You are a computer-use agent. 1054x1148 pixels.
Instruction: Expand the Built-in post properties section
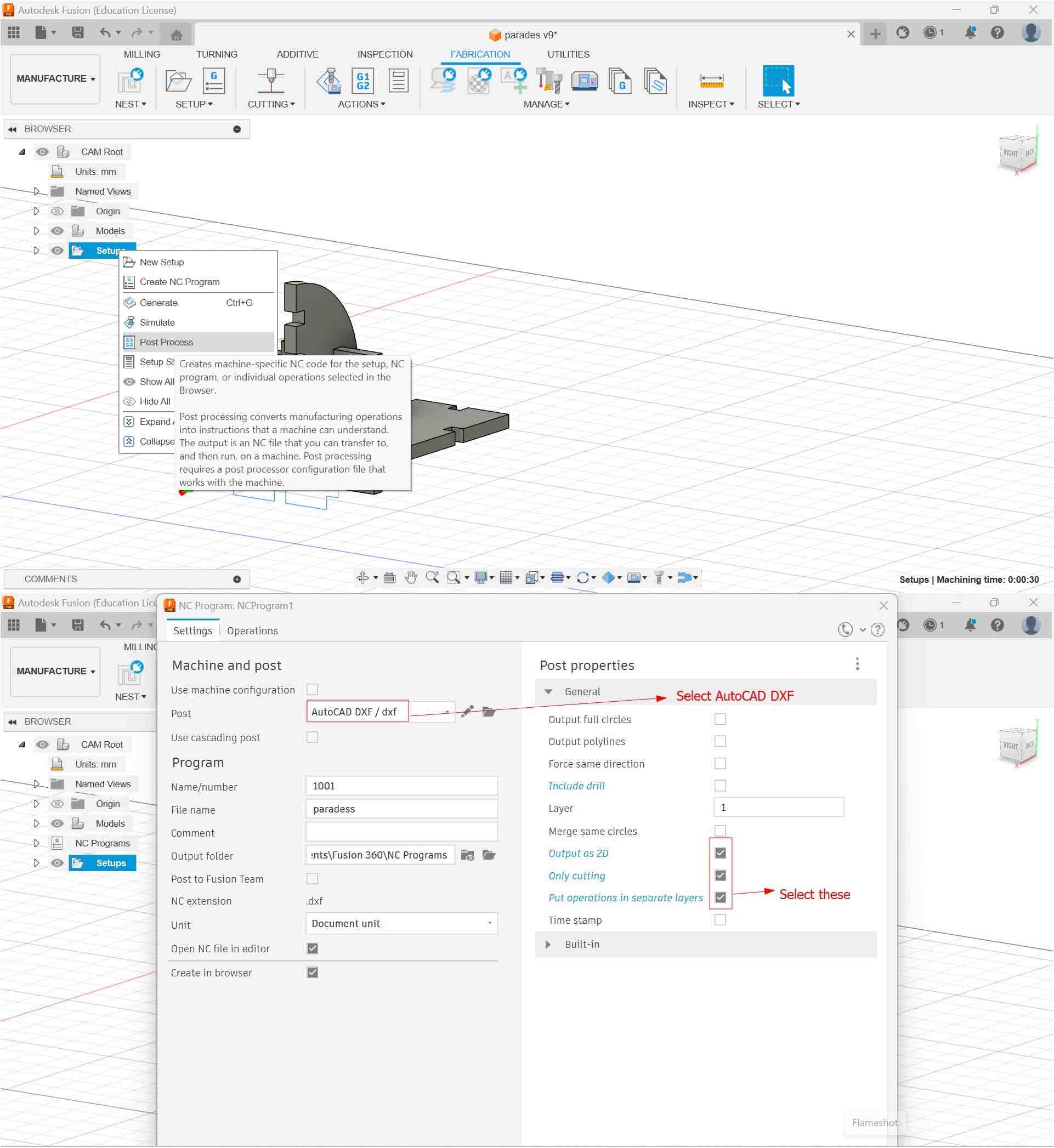click(548, 945)
